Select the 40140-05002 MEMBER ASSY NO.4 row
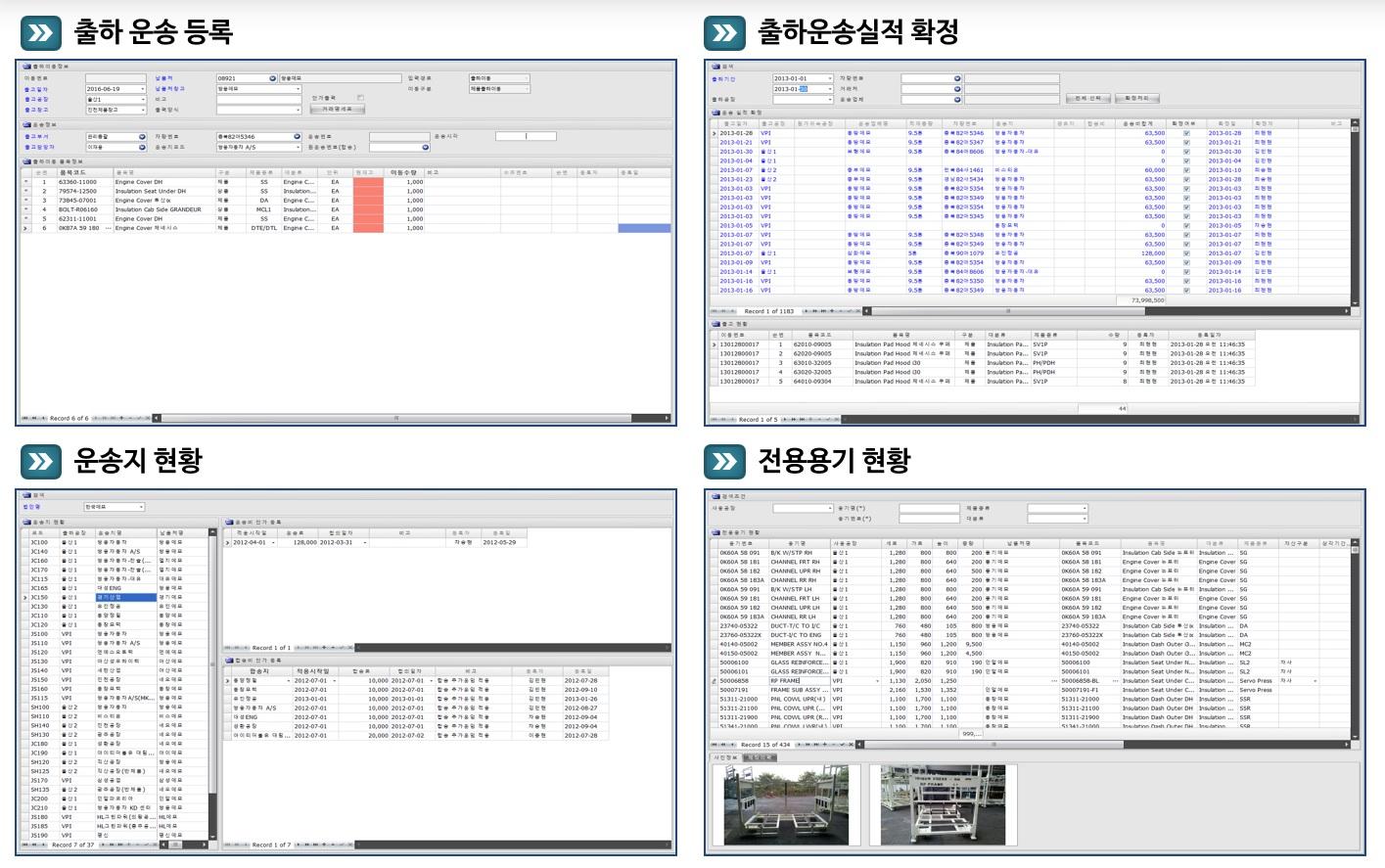Screen dimensions: 1385x868 click(1031, 645)
